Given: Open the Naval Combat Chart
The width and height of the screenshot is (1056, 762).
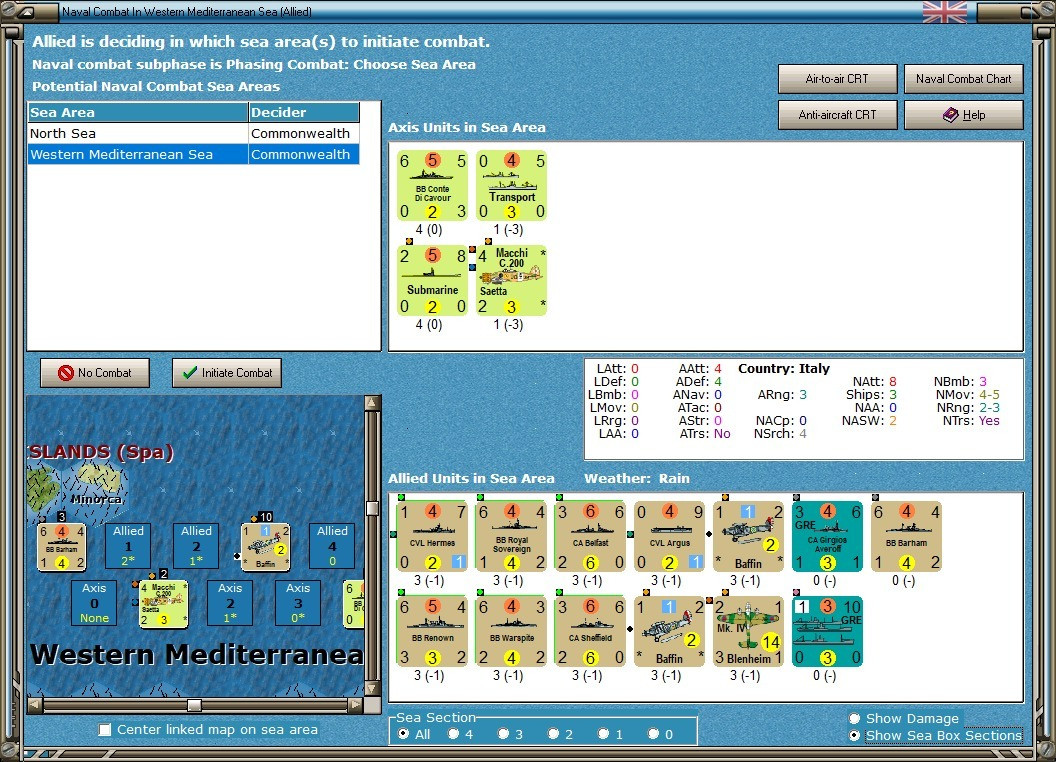Looking at the screenshot, I should [x=963, y=79].
